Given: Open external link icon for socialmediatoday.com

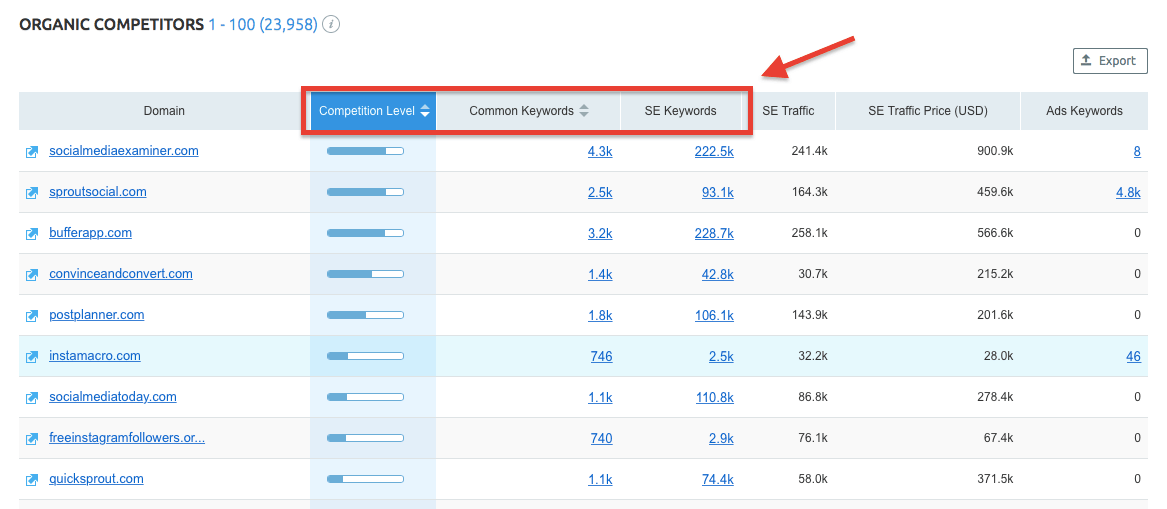Looking at the screenshot, I should 32,397.
